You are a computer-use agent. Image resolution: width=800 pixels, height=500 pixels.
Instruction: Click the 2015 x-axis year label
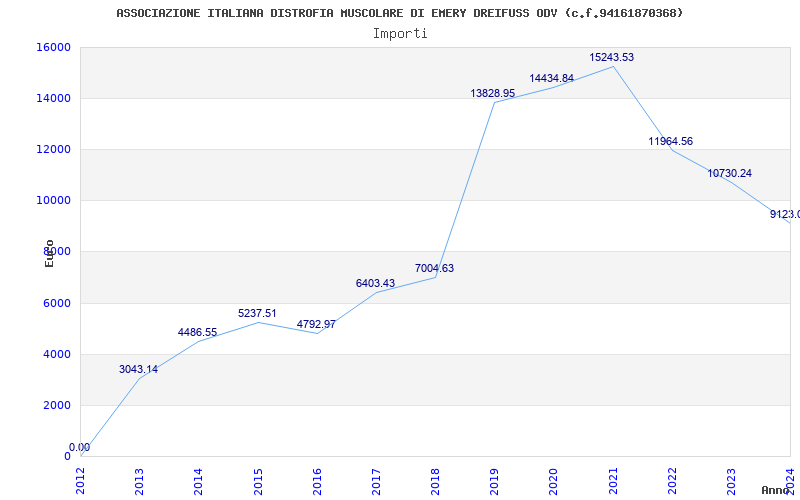[258, 481]
